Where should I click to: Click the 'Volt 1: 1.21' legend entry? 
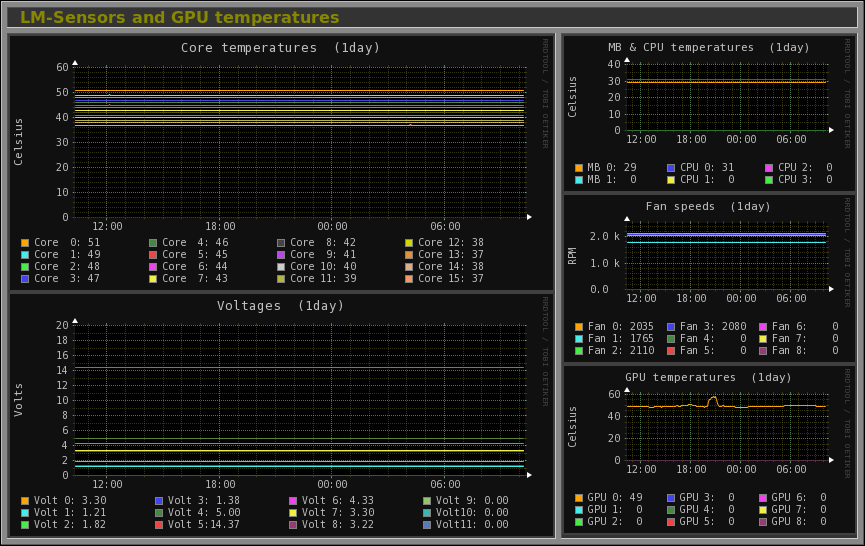click(64, 513)
